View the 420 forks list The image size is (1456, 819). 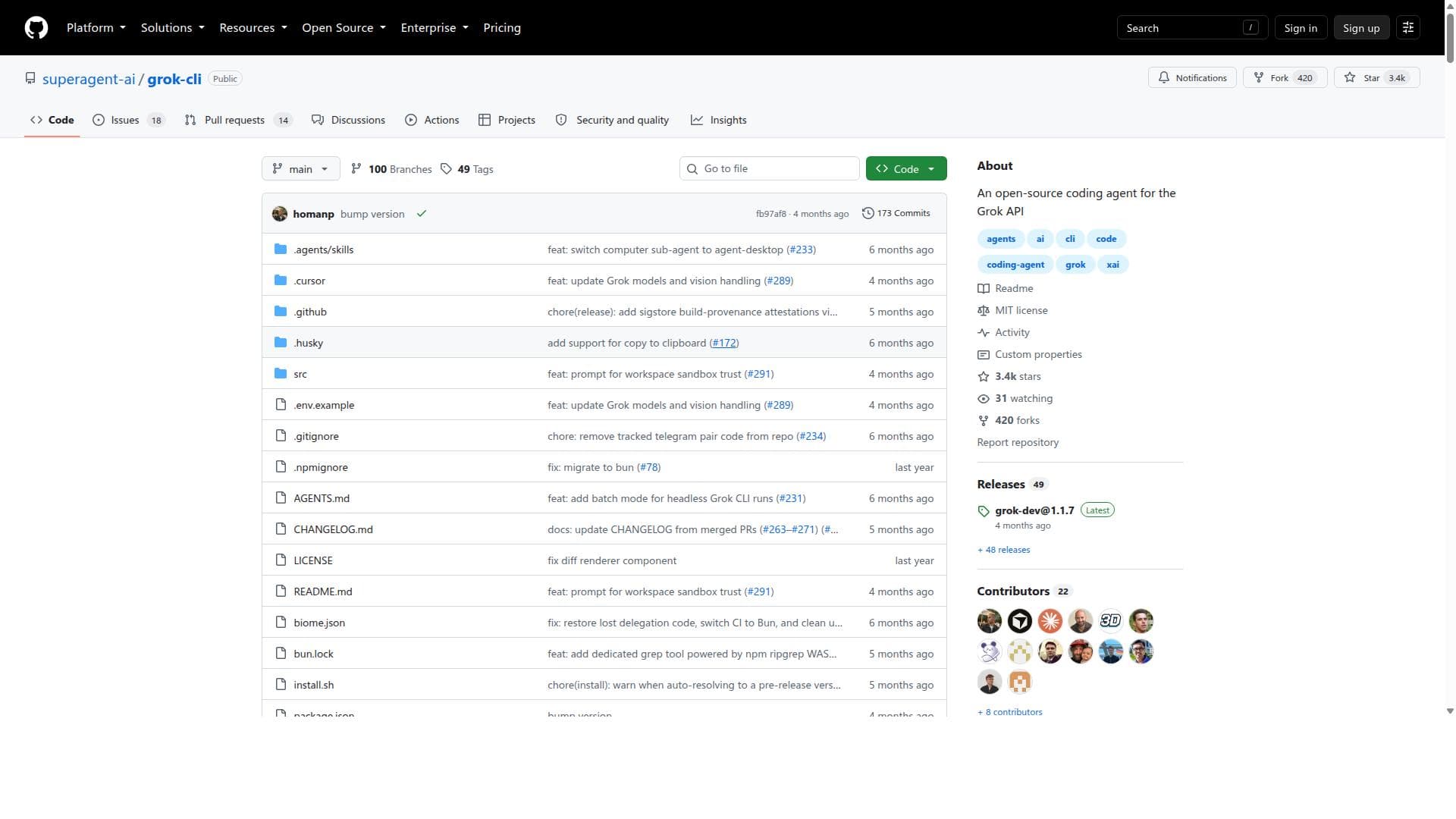[x=1009, y=421]
